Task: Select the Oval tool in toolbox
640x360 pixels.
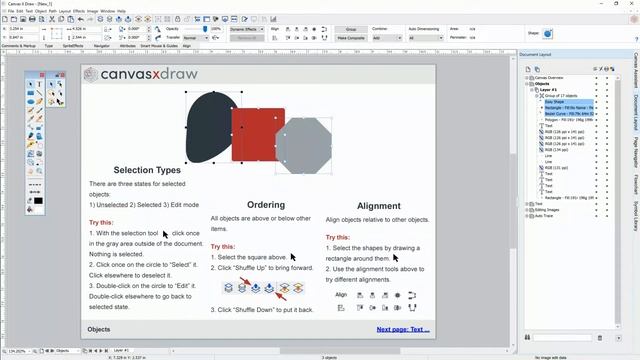Action: pyautogui.click(x=31, y=102)
